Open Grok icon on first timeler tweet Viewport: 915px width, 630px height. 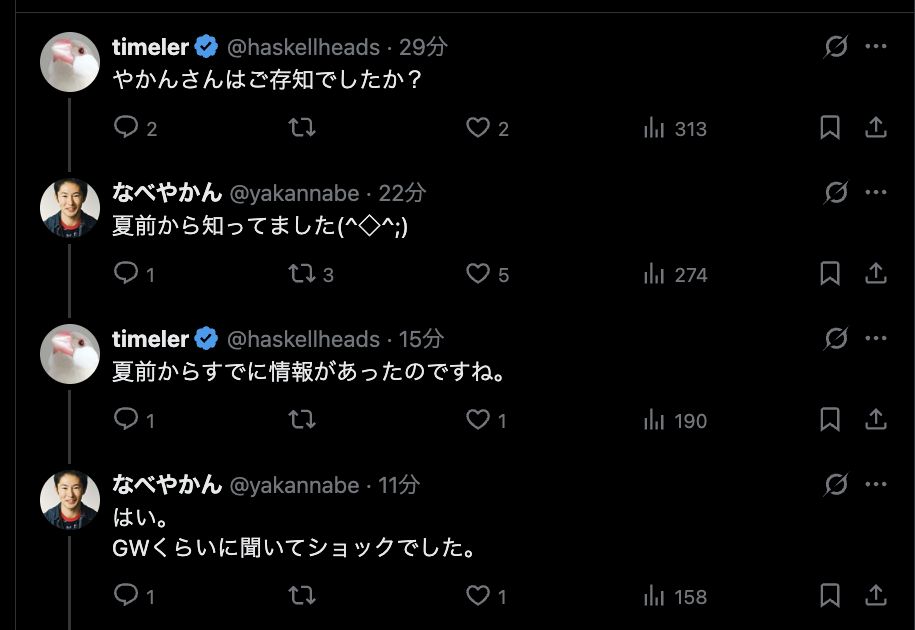(836, 47)
